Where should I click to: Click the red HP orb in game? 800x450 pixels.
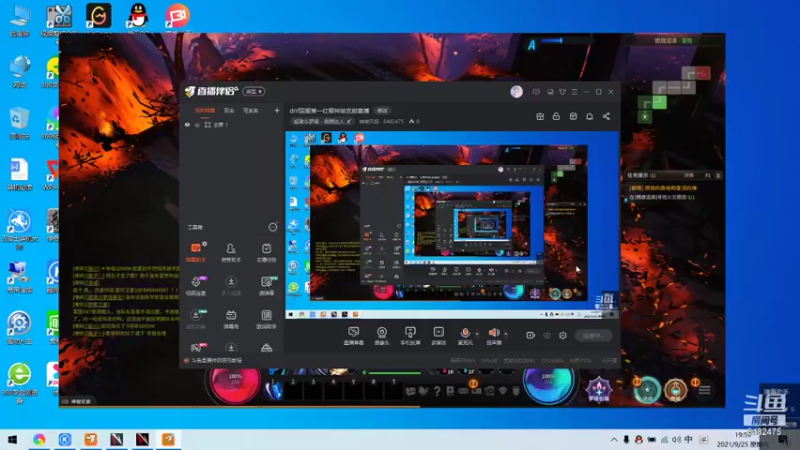235,381
